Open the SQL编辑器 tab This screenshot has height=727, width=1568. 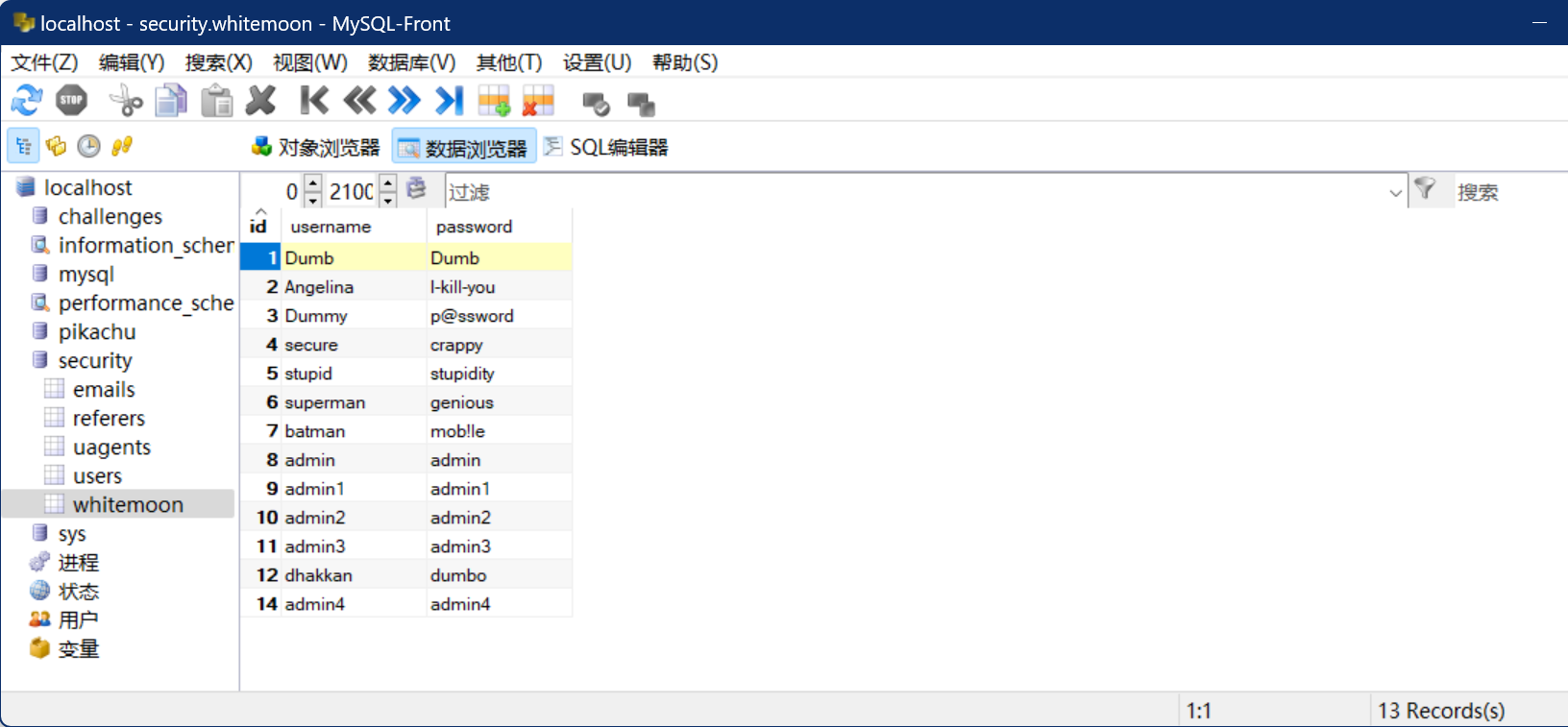point(605,147)
